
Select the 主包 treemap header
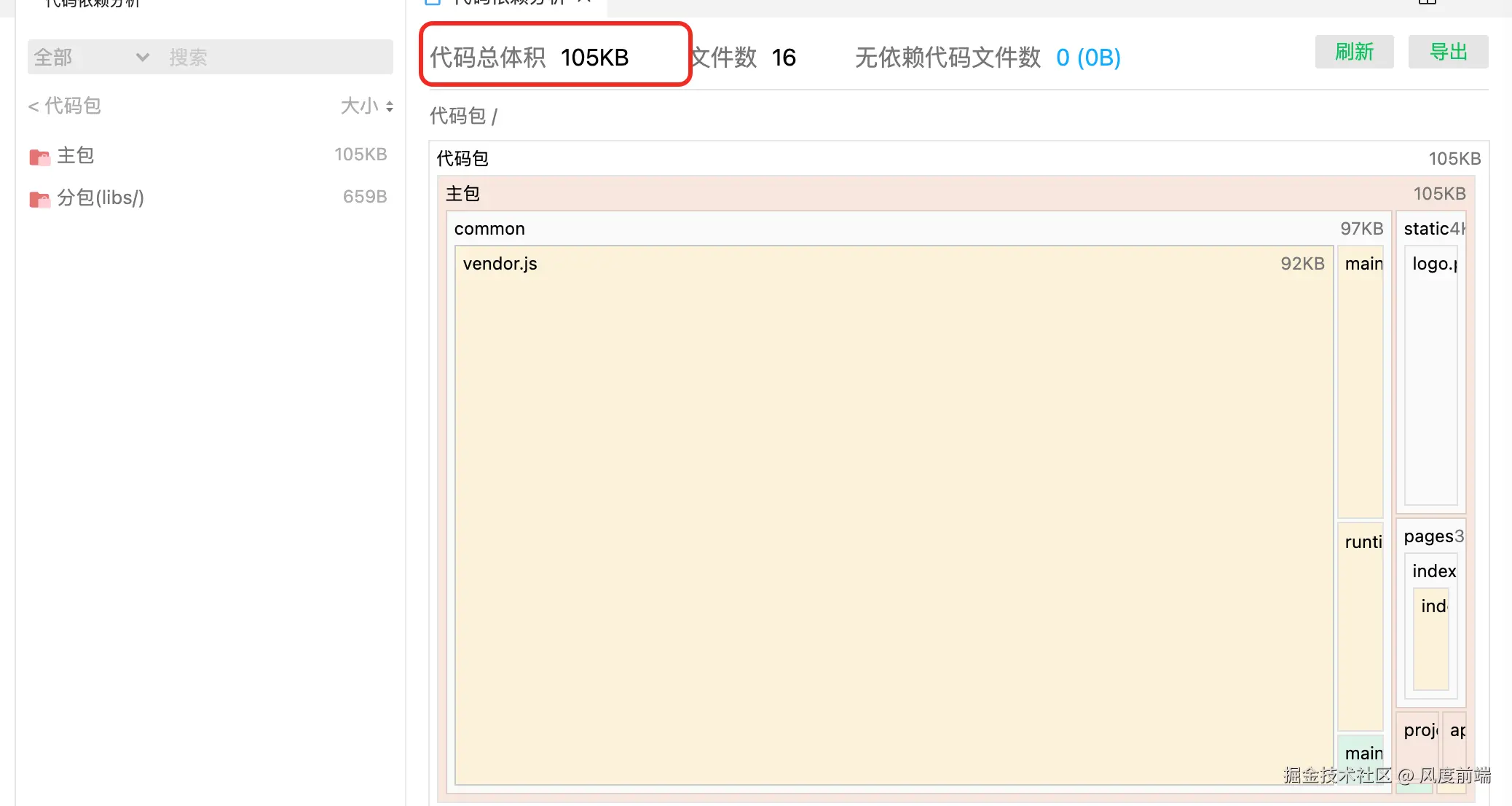pos(463,194)
